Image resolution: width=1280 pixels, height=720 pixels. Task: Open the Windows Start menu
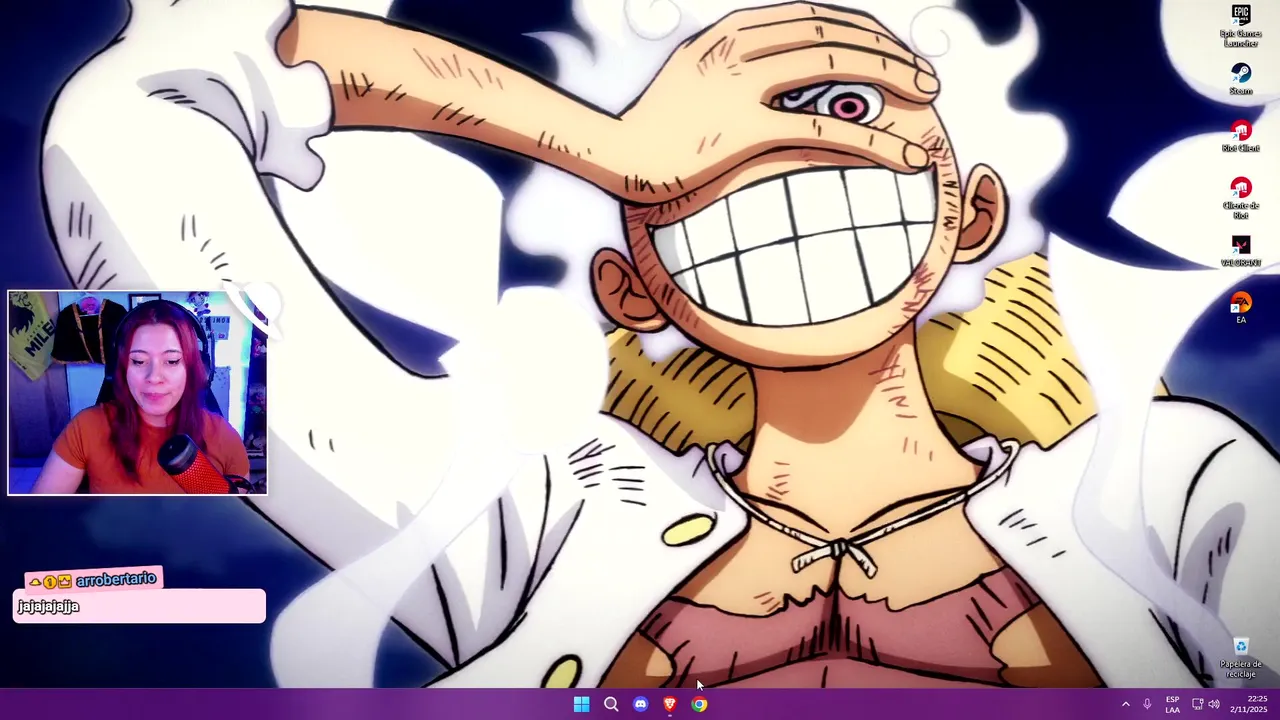click(x=581, y=705)
